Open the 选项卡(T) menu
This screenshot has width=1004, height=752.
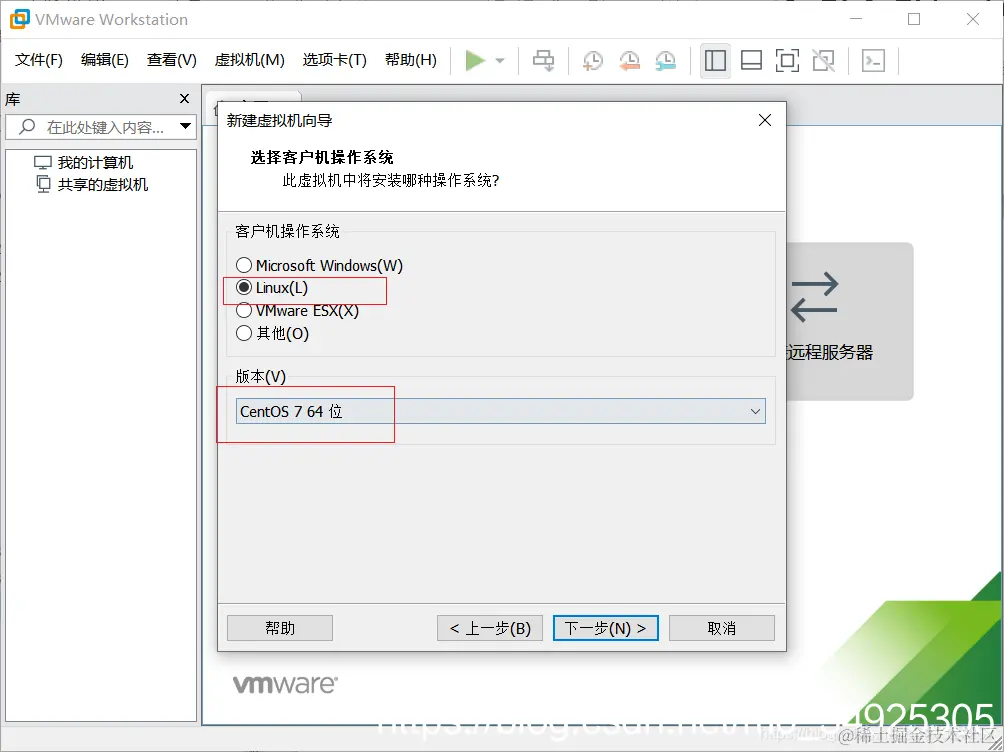[x=334, y=60]
